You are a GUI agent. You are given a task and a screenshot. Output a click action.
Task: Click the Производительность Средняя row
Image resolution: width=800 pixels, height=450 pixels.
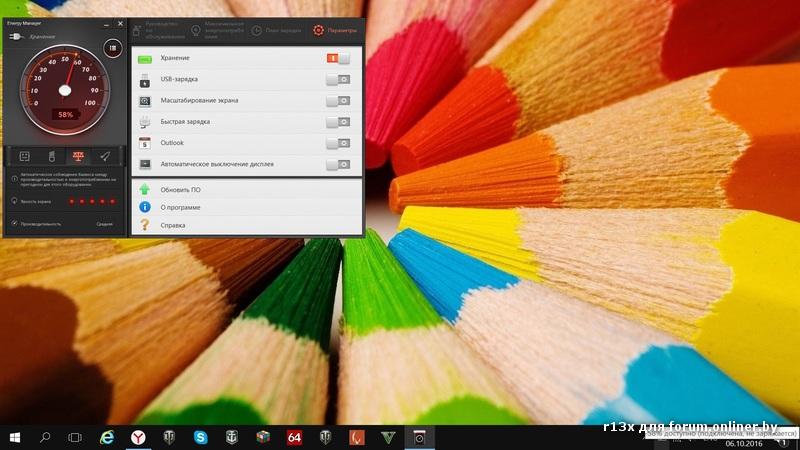(64, 224)
